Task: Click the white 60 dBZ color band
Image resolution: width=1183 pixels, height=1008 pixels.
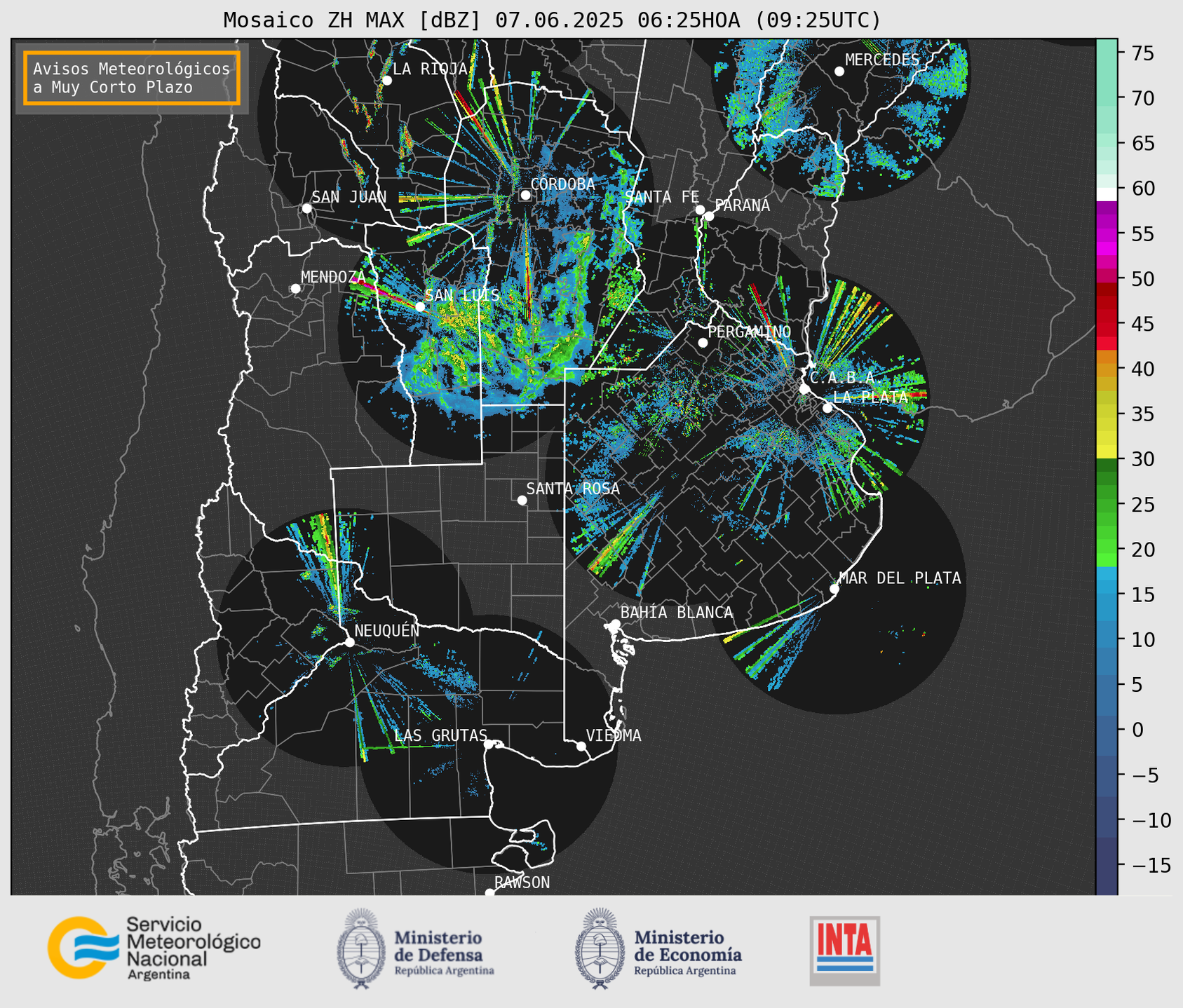Action: 1106,194
